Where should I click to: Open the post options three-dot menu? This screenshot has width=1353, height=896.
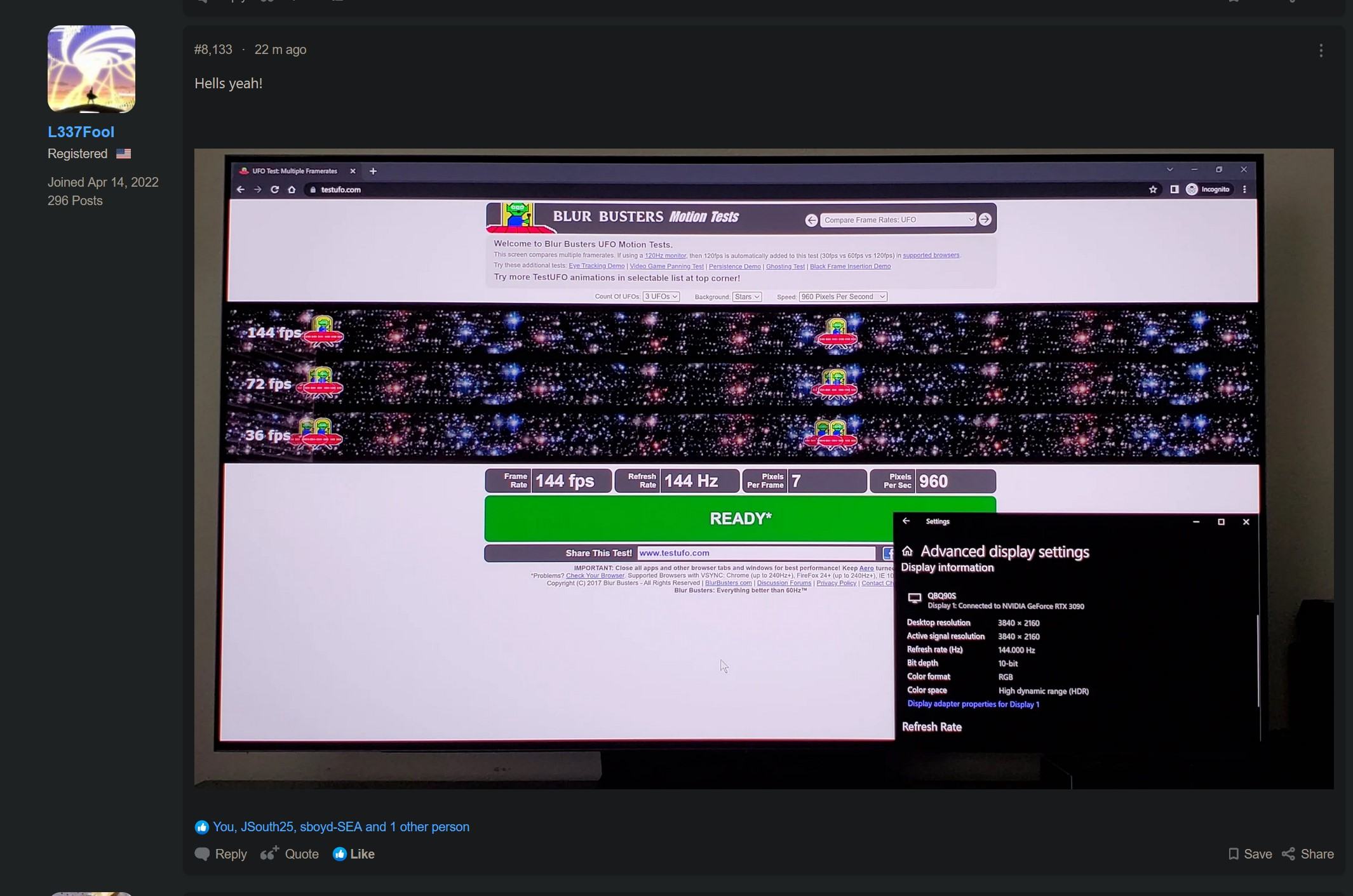coord(1321,51)
